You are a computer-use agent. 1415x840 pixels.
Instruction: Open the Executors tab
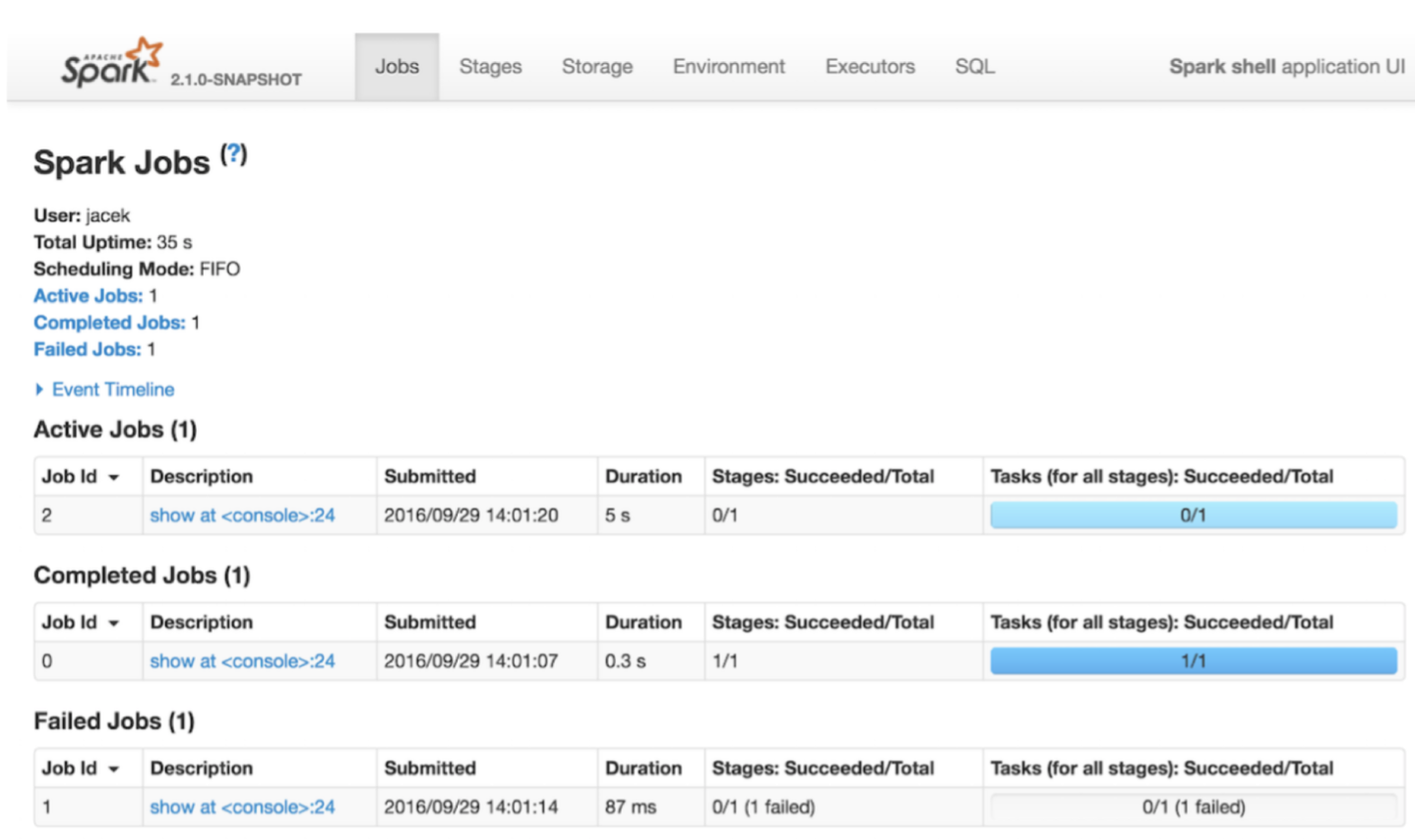(x=870, y=67)
